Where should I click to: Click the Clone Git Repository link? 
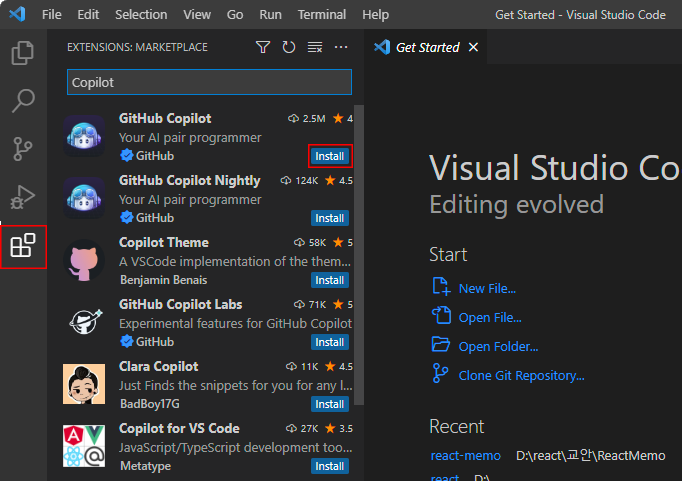pyautogui.click(x=521, y=376)
